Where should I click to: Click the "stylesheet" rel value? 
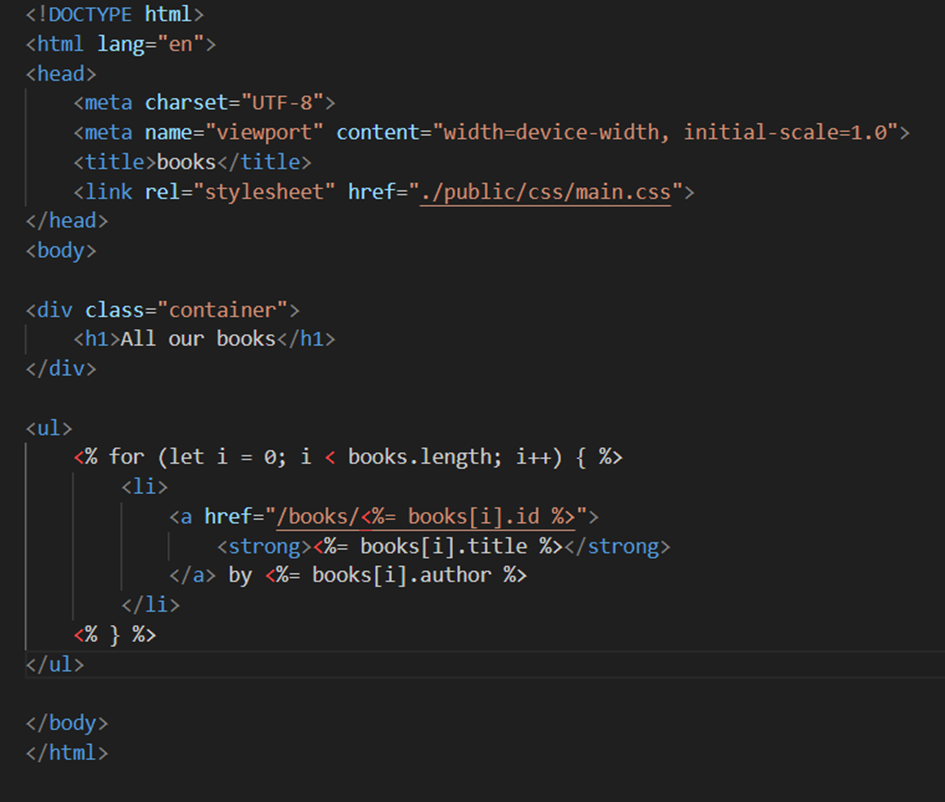coord(264,192)
